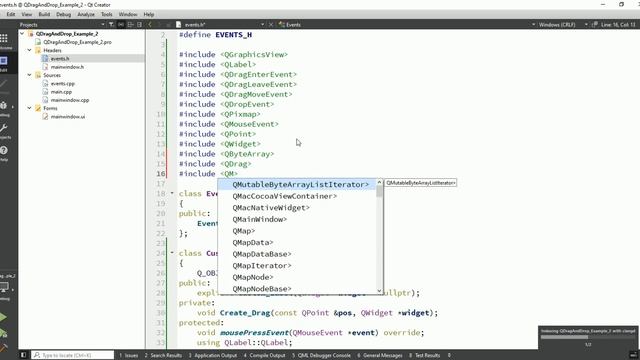Show QML Debugger Console pane

(x=321, y=356)
